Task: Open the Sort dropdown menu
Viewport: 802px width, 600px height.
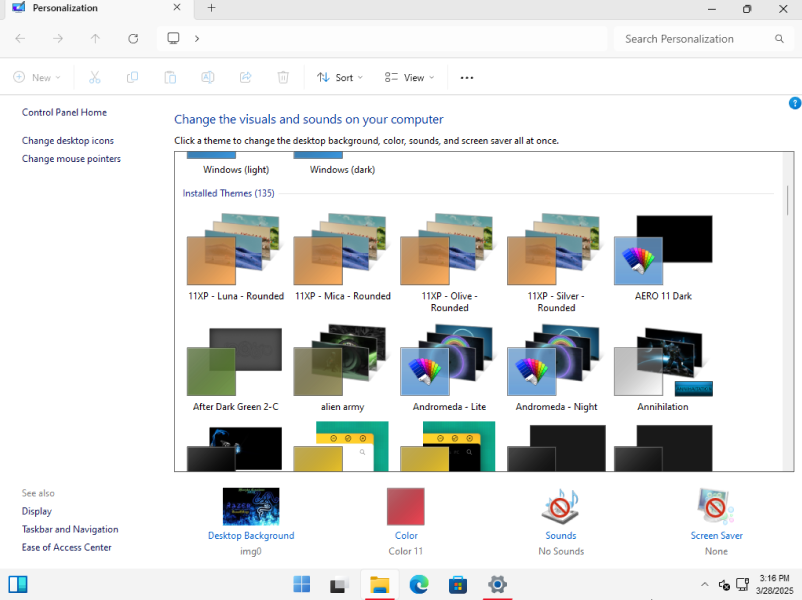Action: pos(340,77)
